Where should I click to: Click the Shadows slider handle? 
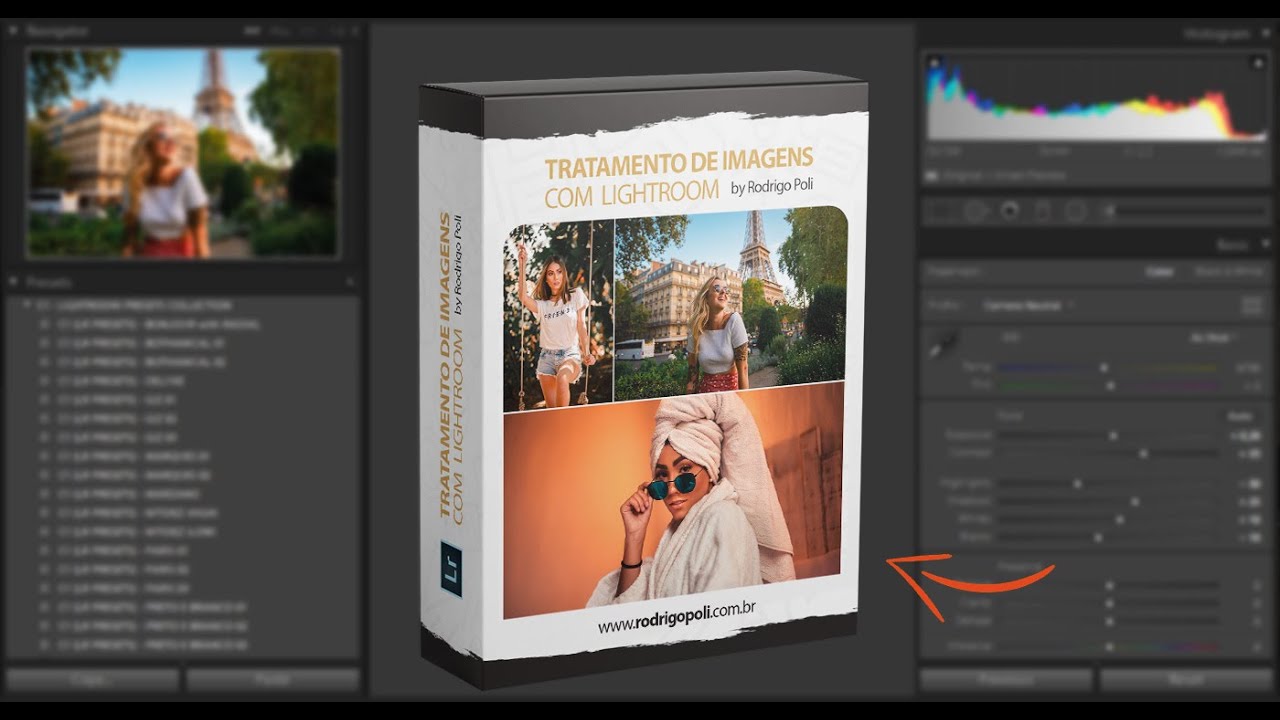[x=1134, y=502]
